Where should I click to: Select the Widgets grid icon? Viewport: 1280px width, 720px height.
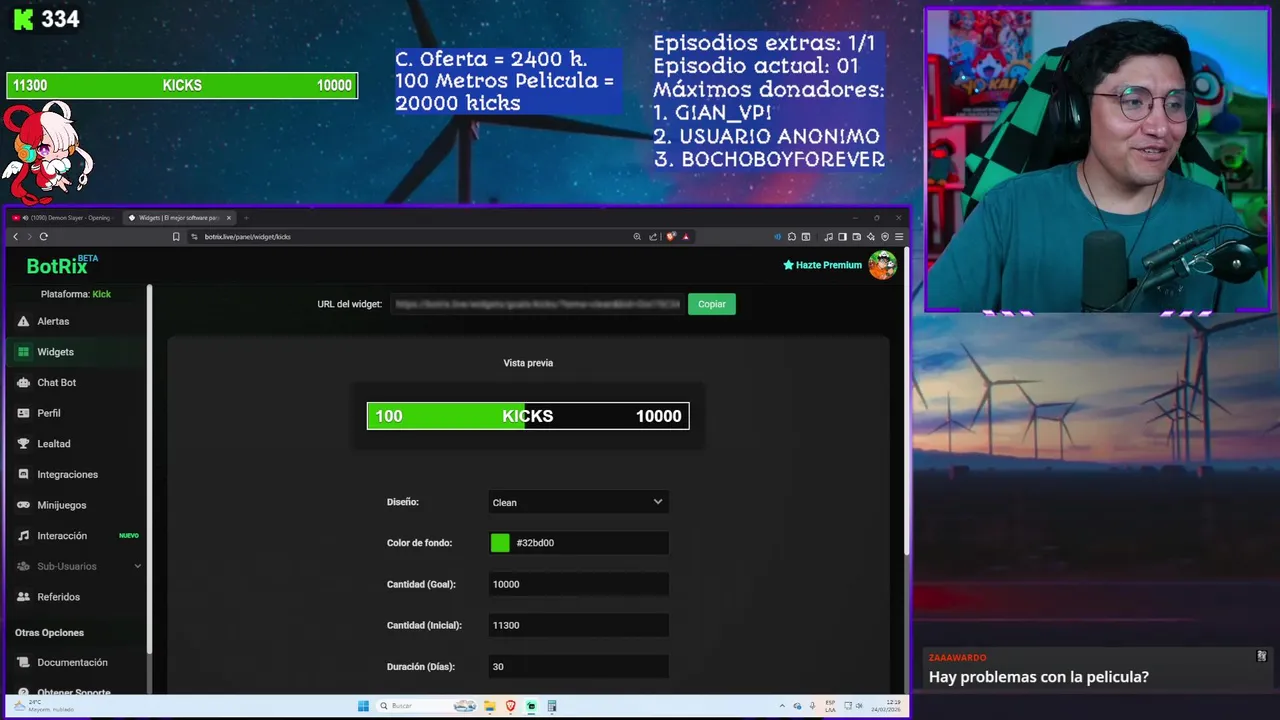(24, 352)
